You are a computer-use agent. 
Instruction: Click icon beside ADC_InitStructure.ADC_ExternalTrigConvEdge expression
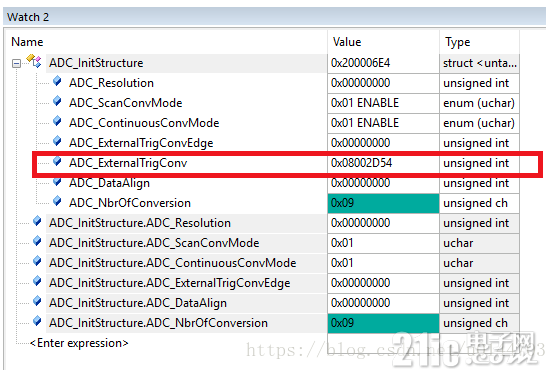pos(37,281)
